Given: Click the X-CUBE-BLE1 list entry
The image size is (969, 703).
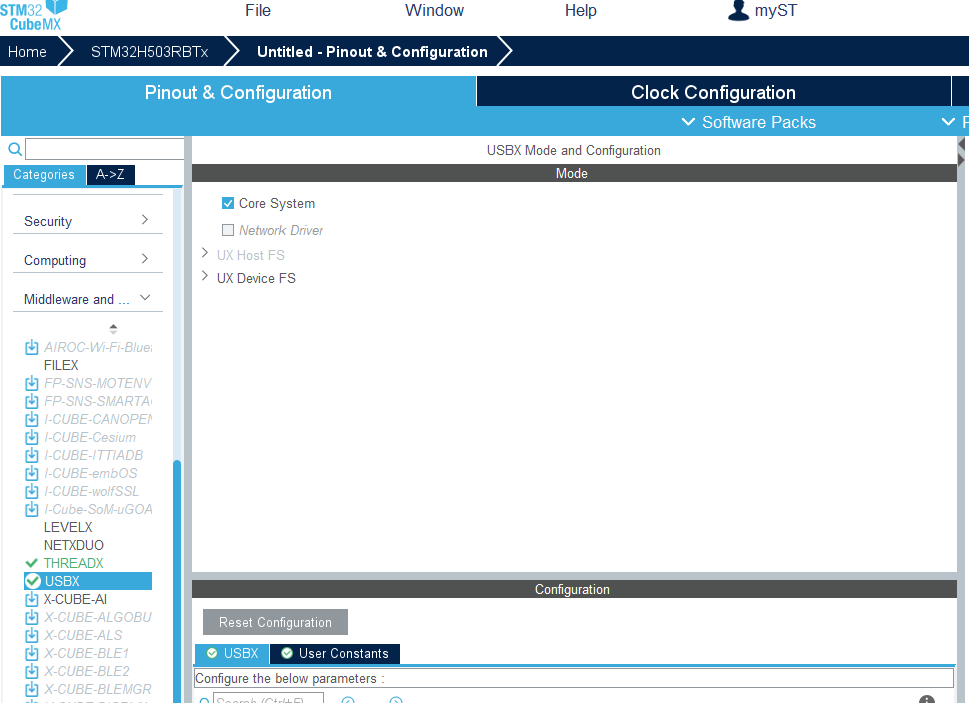Looking at the screenshot, I should point(87,653).
